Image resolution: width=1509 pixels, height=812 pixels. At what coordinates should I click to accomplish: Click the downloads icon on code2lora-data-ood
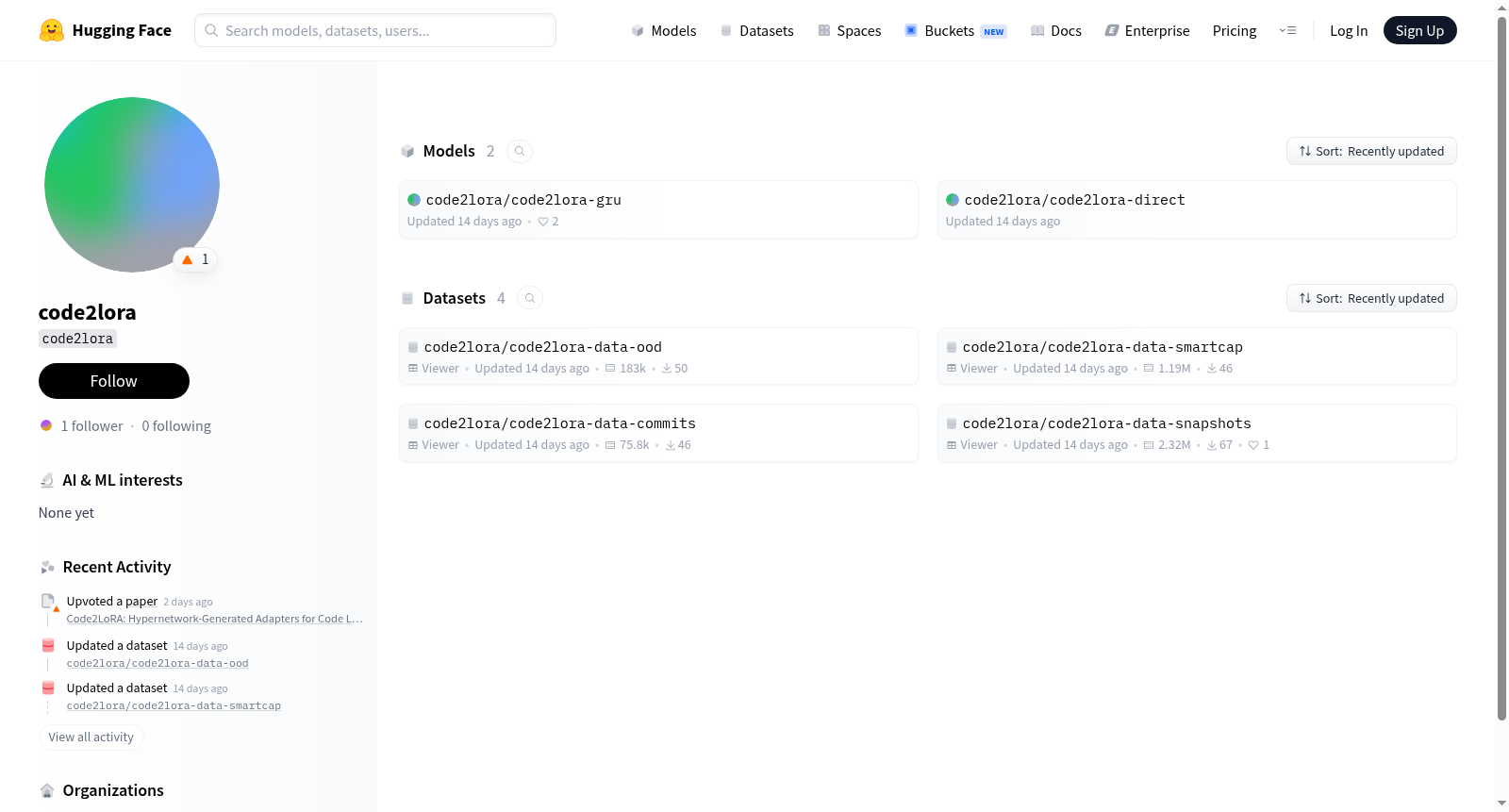667,369
